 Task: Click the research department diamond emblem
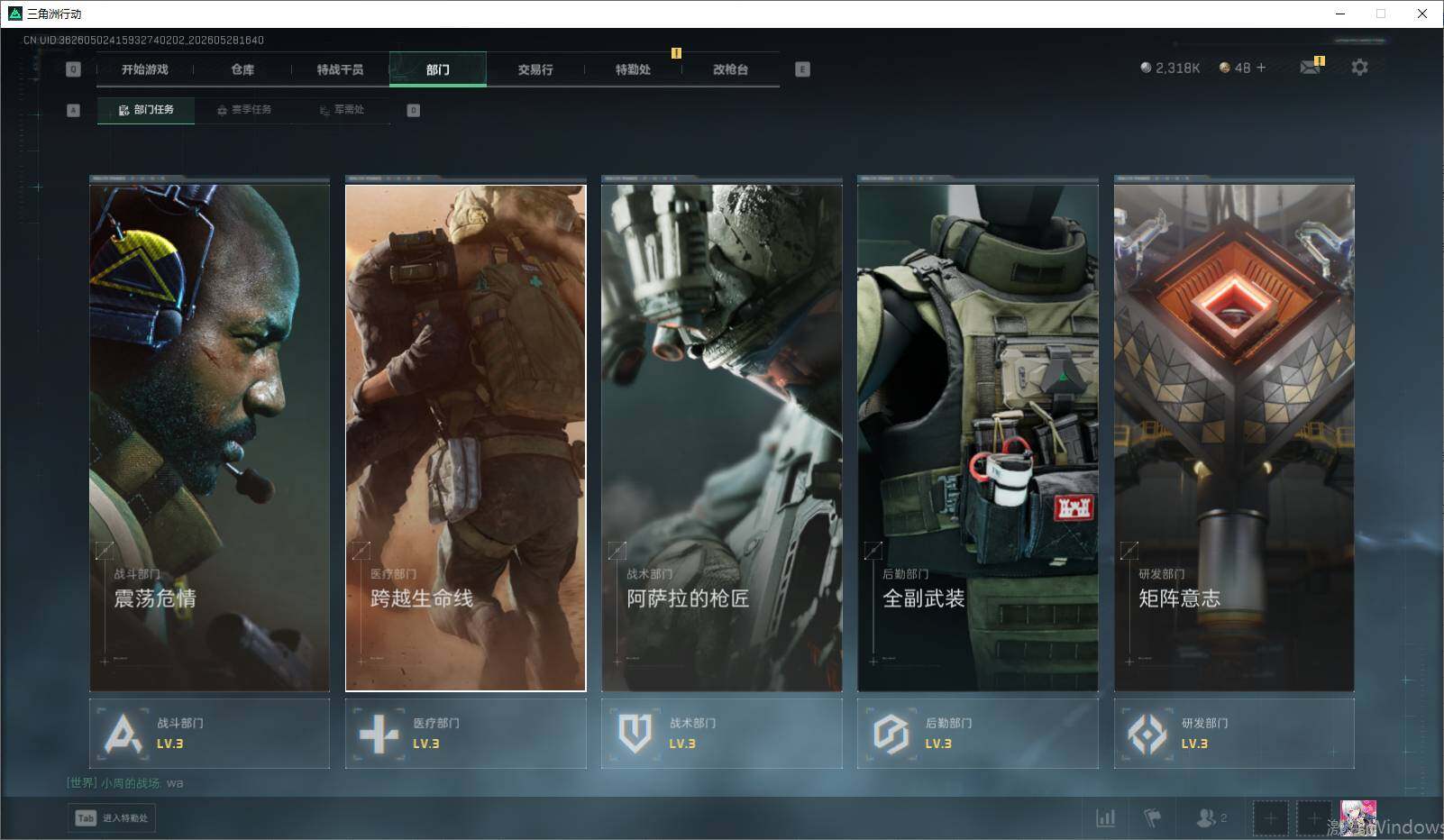[x=1147, y=734]
